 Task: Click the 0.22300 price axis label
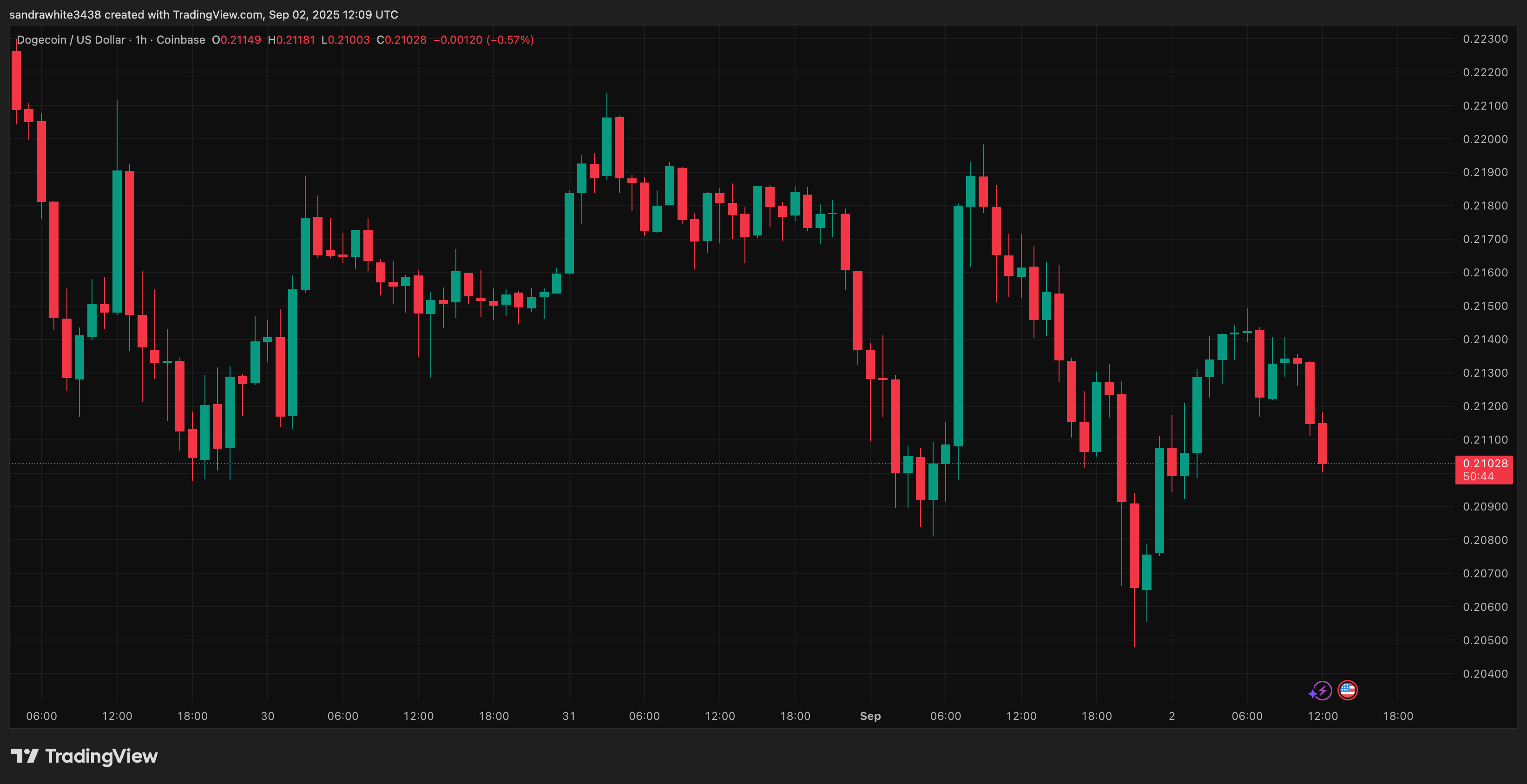coord(1485,39)
